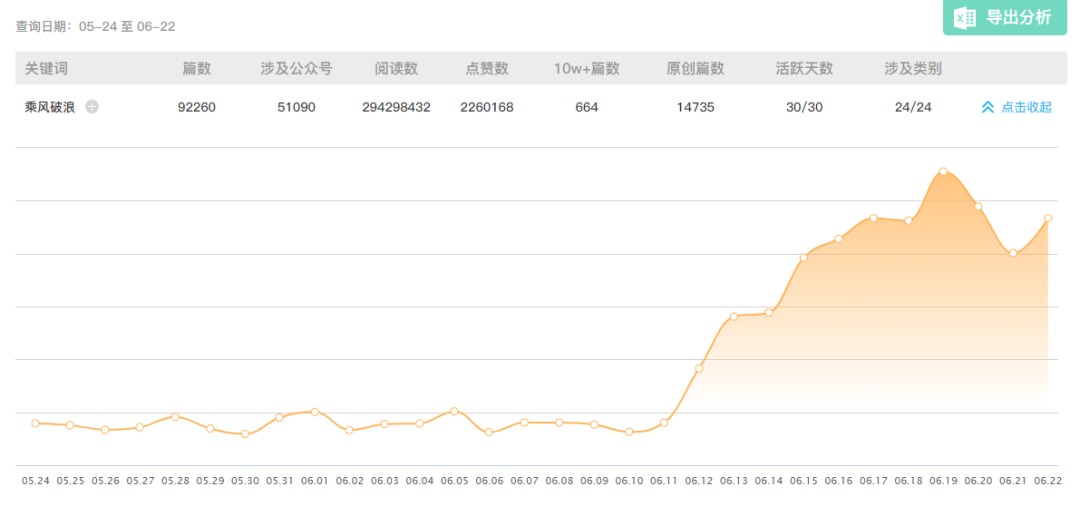Click the data point for 05.24
This screenshot has height=506, width=1080.
coord(35,423)
